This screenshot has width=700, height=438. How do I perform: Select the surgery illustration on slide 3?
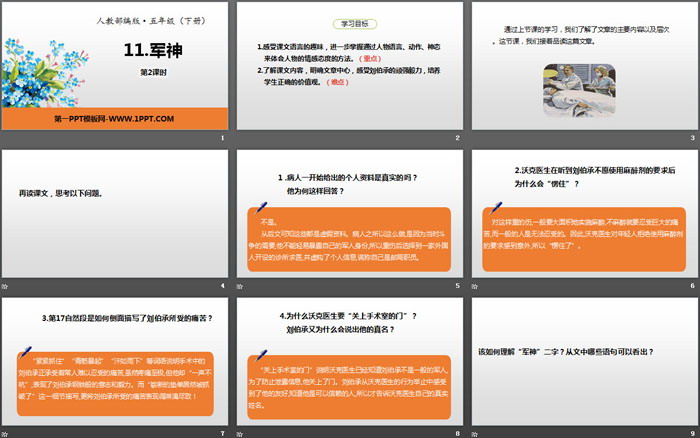tap(579, 91)
